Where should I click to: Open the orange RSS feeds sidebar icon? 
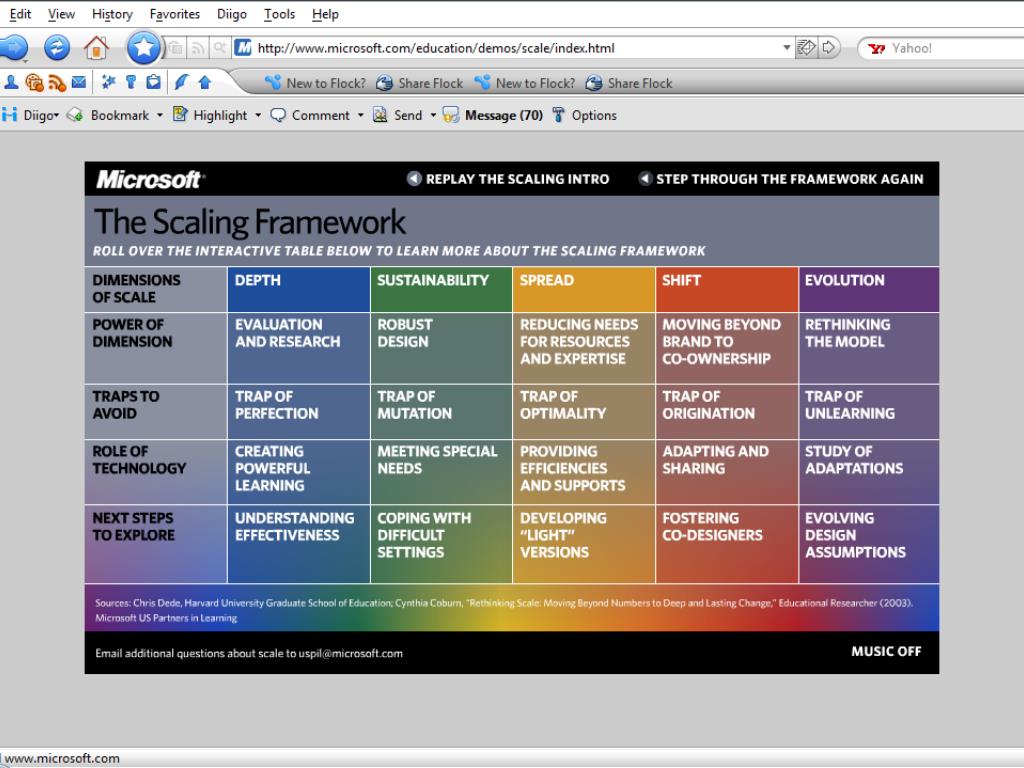click(x=57, y=82)
